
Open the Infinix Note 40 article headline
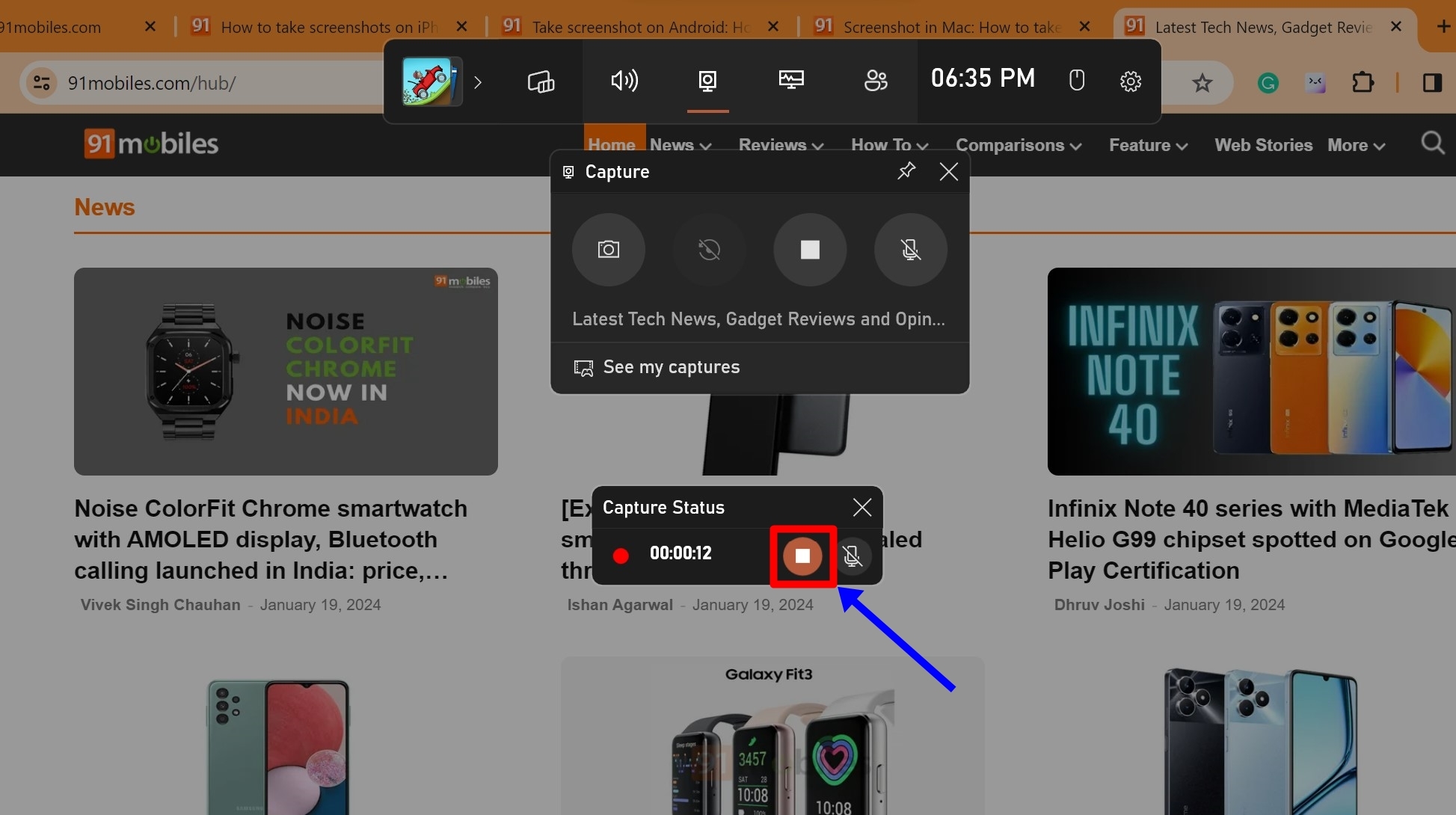click(1247, 539)
